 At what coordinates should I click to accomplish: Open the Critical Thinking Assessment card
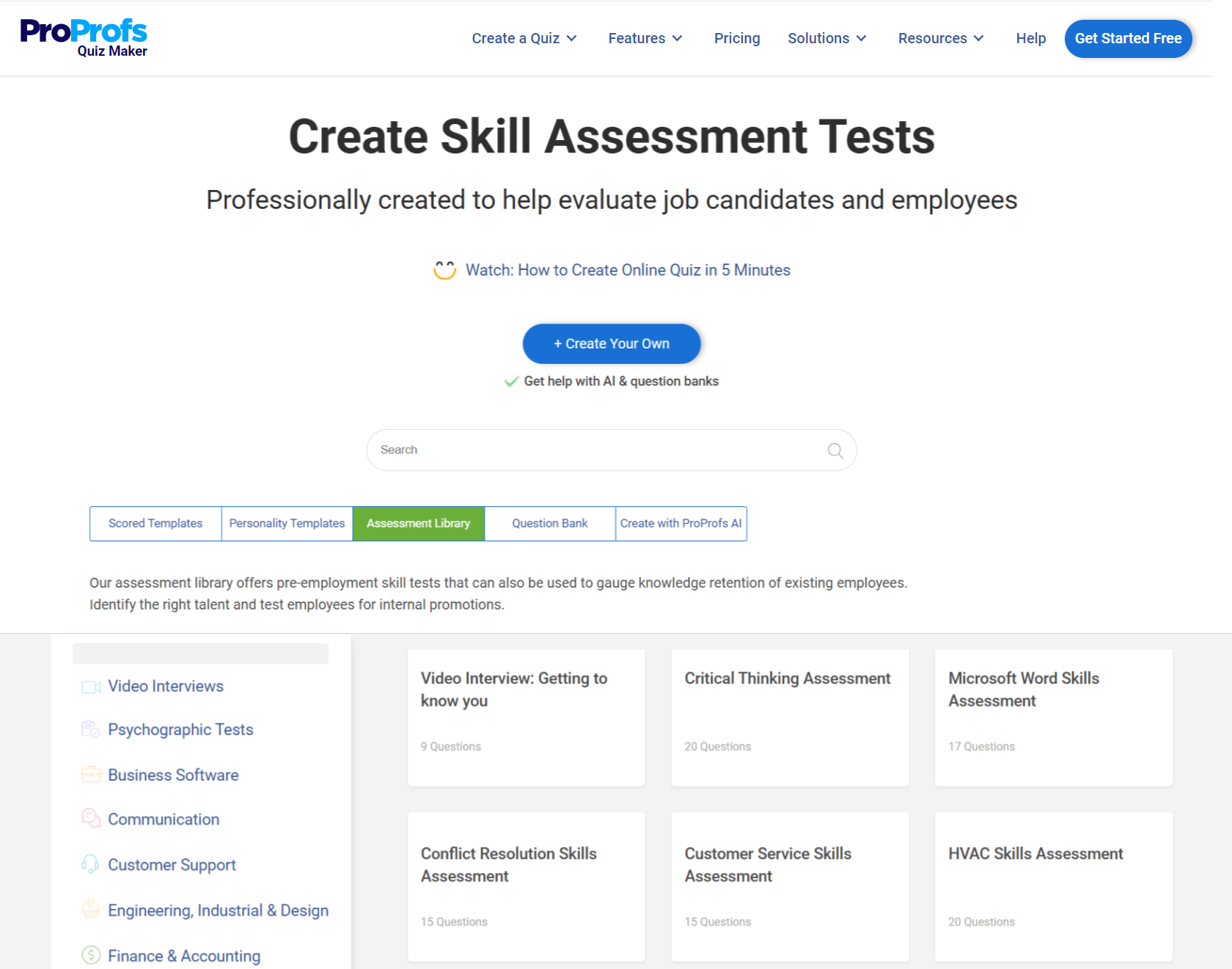(x=789, y=716)
